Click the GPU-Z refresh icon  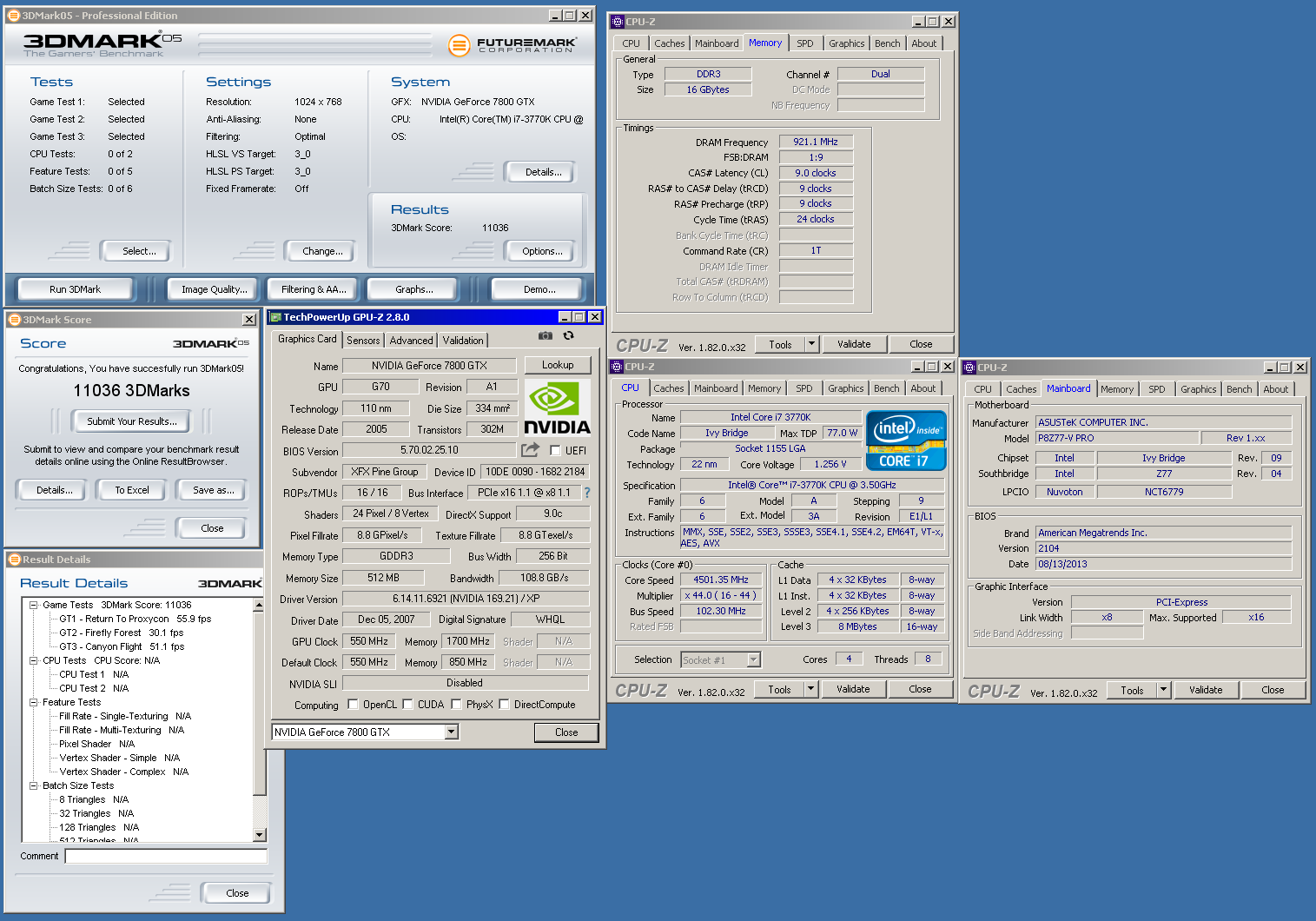(x=568, y=335)
